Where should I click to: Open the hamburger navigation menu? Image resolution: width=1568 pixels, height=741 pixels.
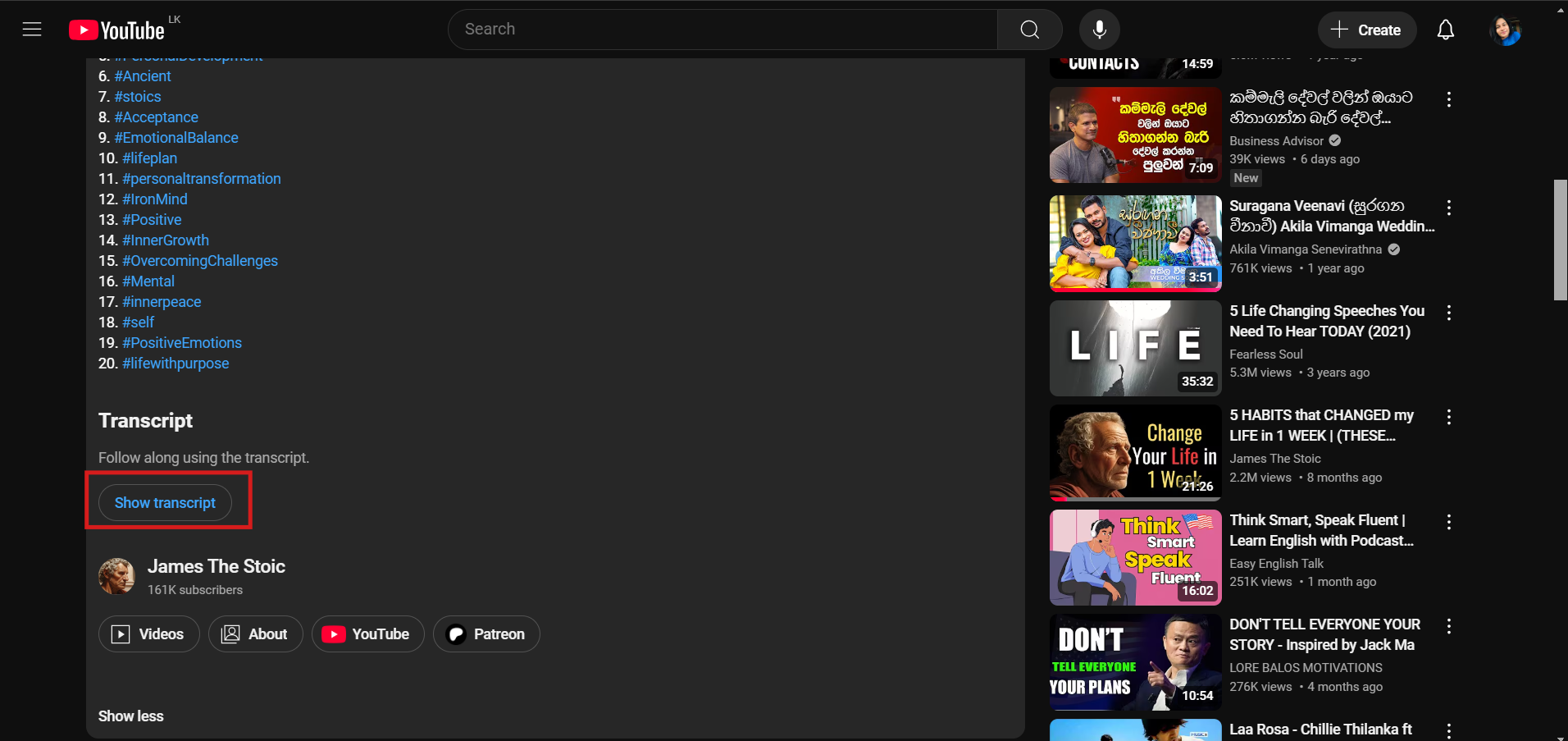tap(32, 29)
